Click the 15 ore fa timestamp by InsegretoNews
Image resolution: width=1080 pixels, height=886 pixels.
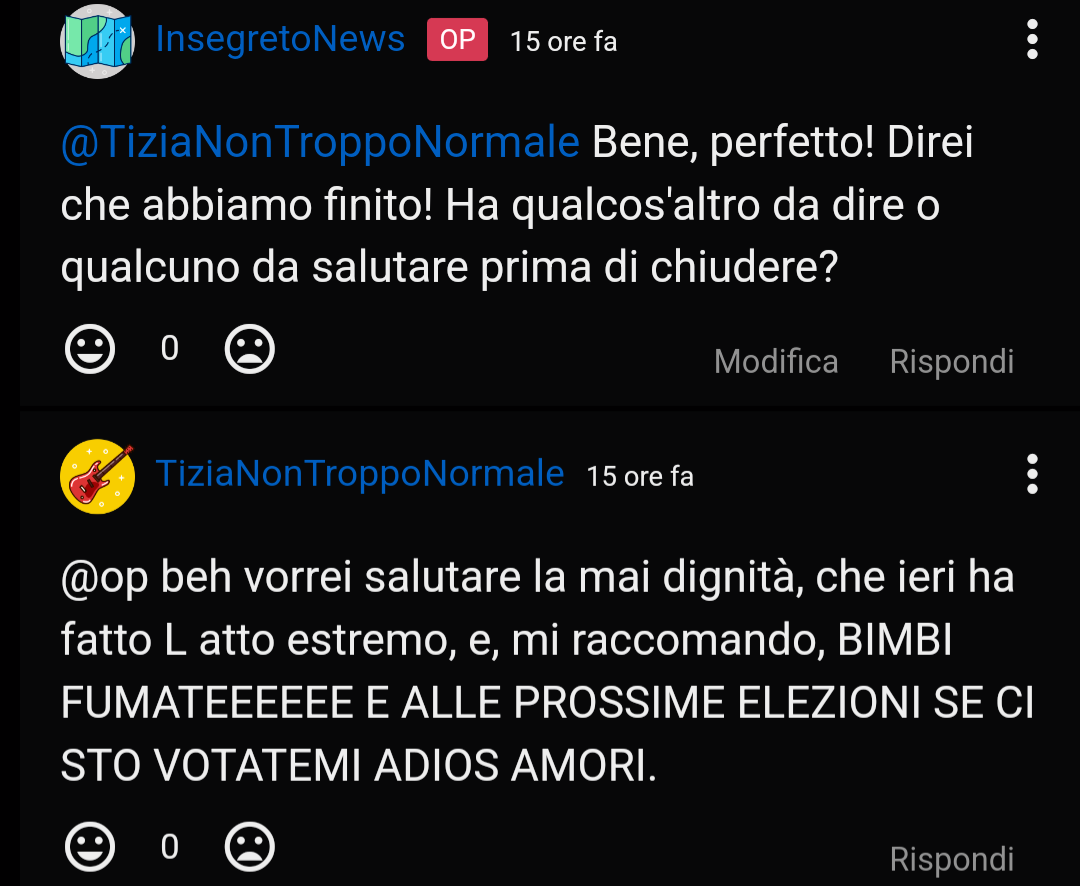tap(563, 41)
